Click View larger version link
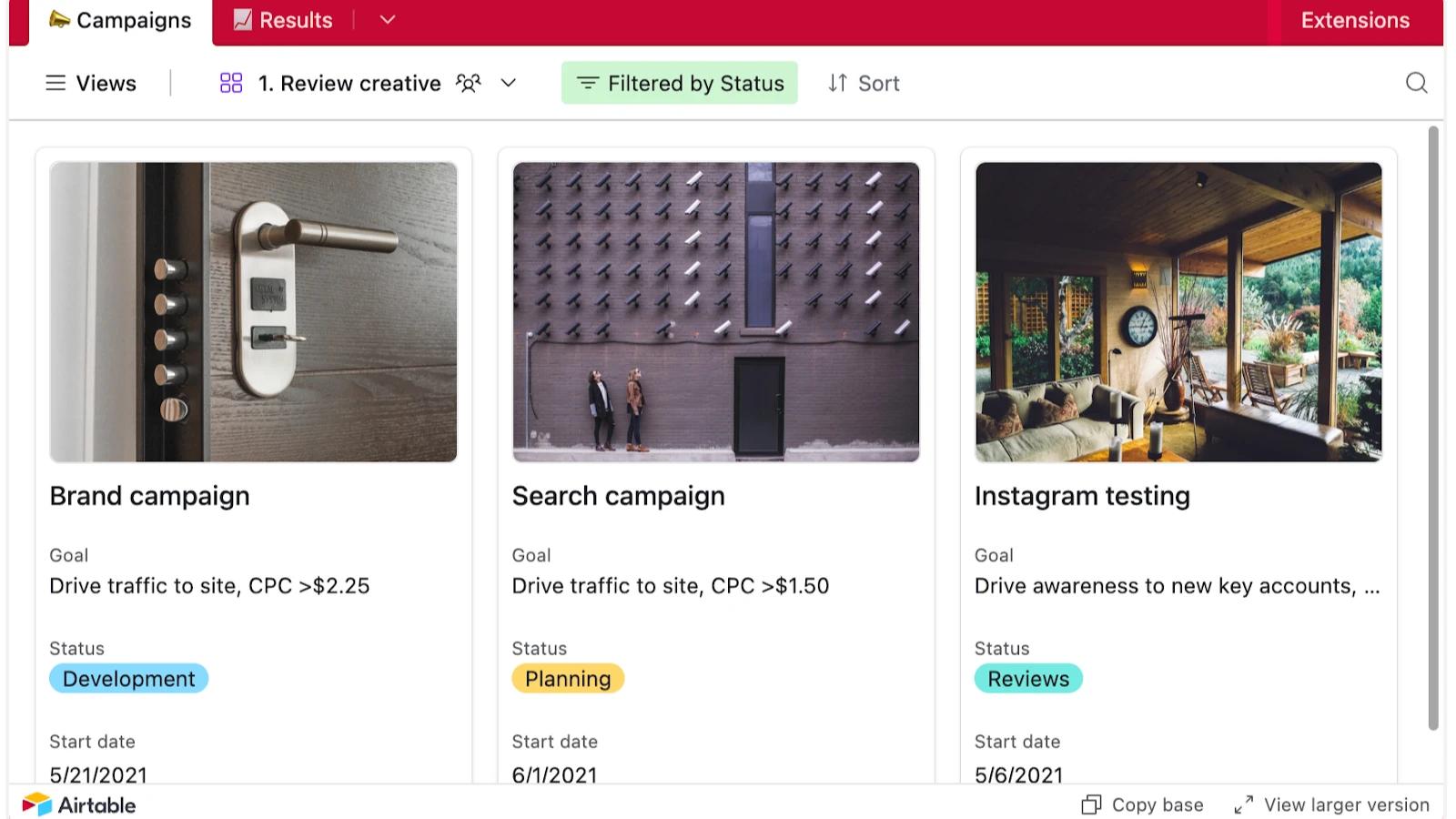Screen dimensions: 1456x819 1331,804
